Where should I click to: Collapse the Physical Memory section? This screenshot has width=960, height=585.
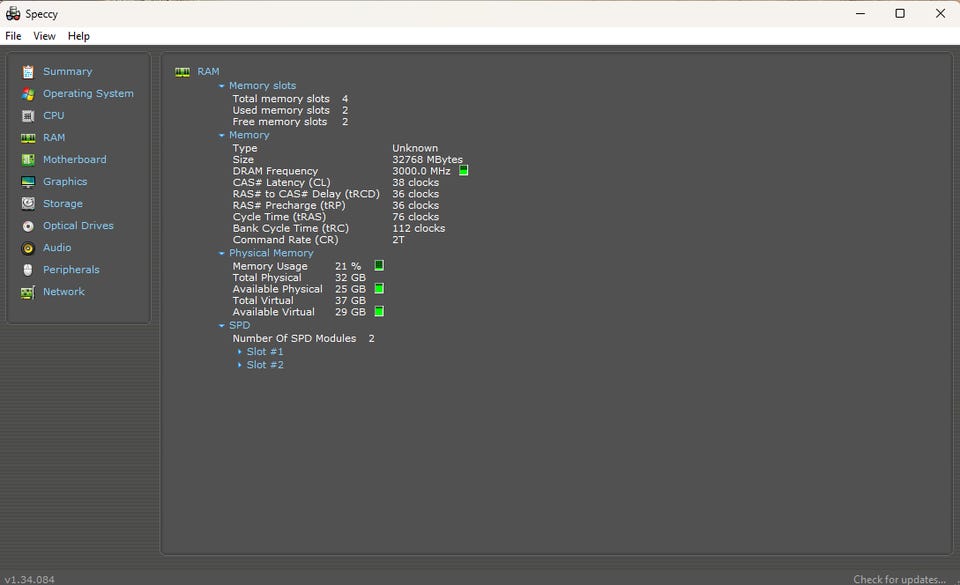click(222, 253)
